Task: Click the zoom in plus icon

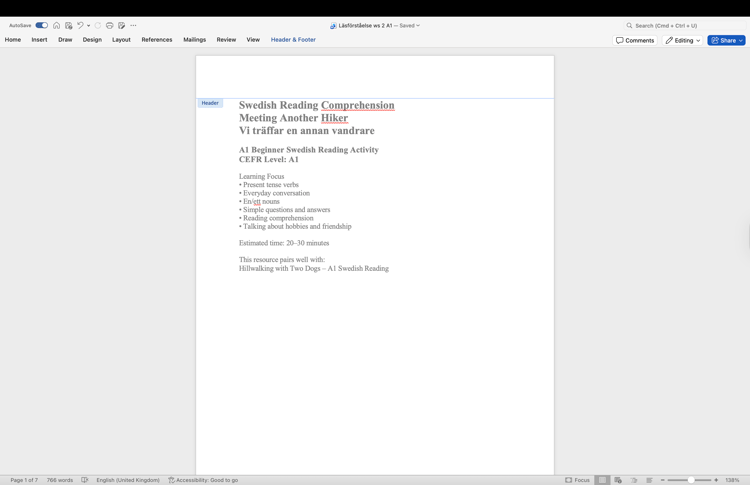Action: 716,480
